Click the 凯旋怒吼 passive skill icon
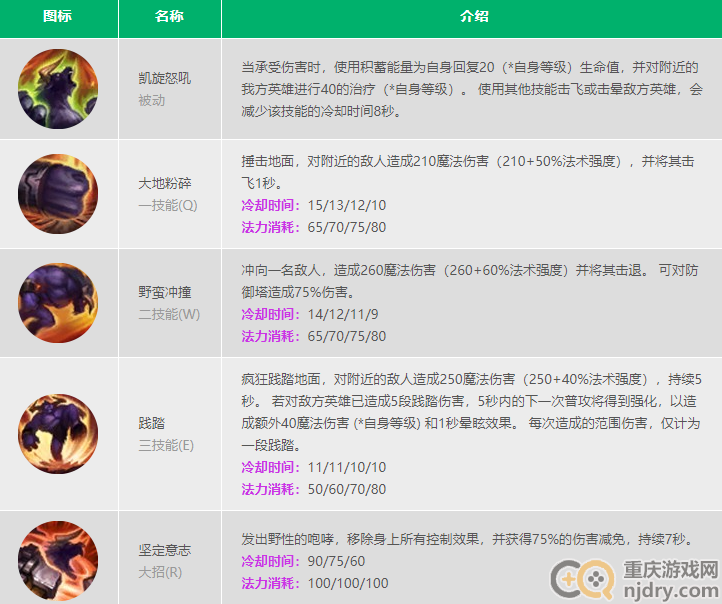This screenshot has height=604, width=722. click(x=58, y=89)
